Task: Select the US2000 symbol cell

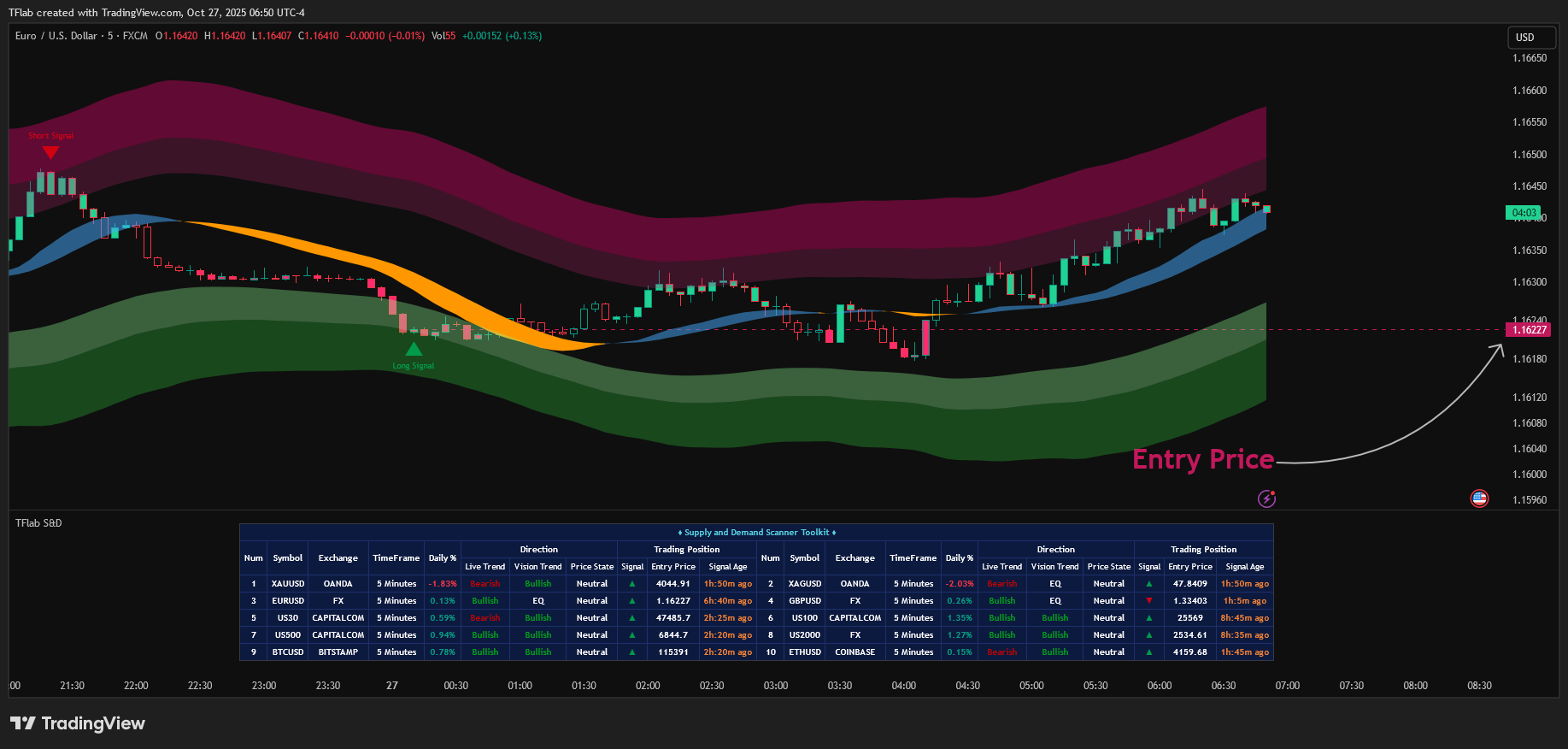Action: 805,635
